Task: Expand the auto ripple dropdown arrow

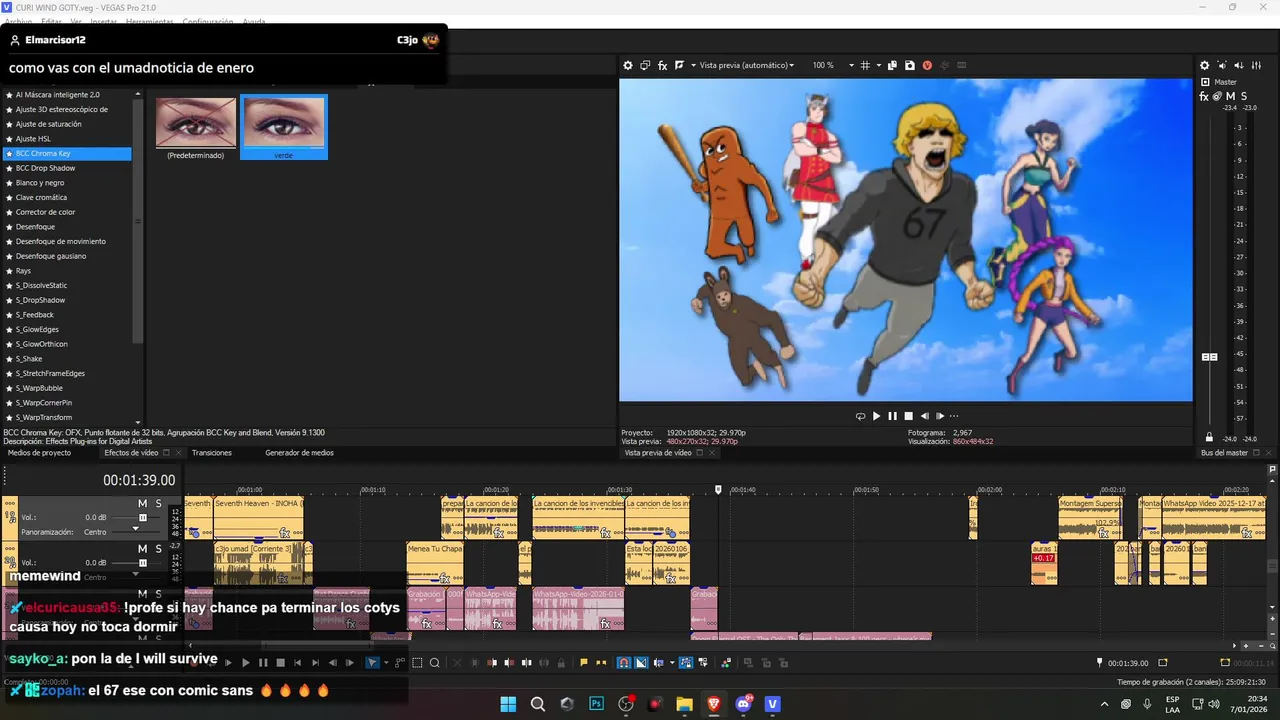Action: coord(672,662)
